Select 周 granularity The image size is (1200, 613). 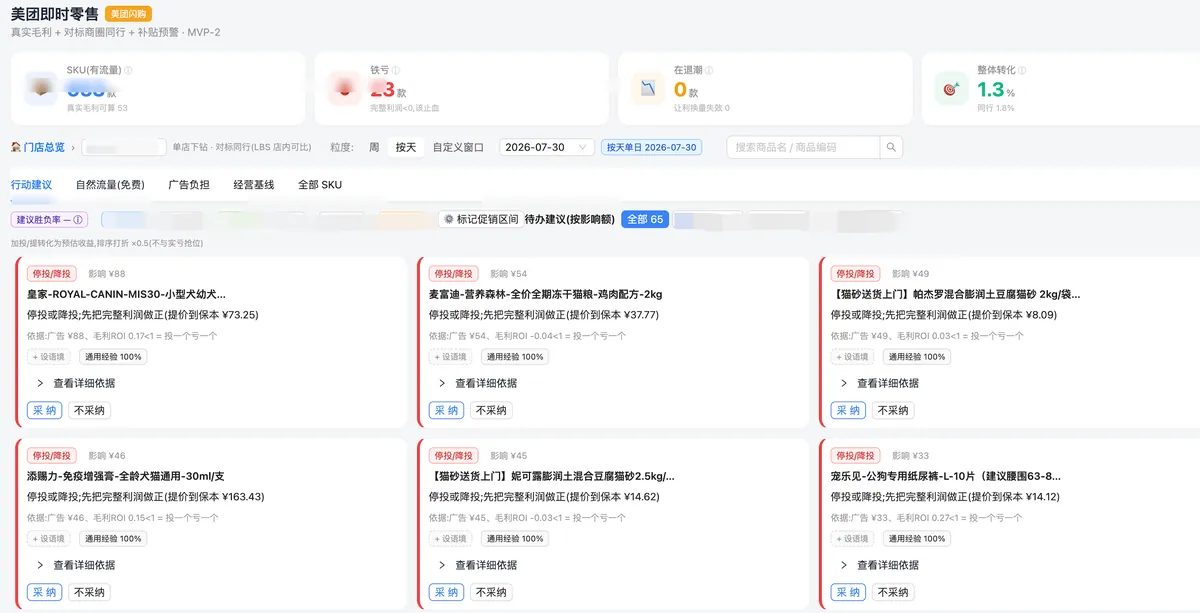pyautogui.click(x=374, y=147)
